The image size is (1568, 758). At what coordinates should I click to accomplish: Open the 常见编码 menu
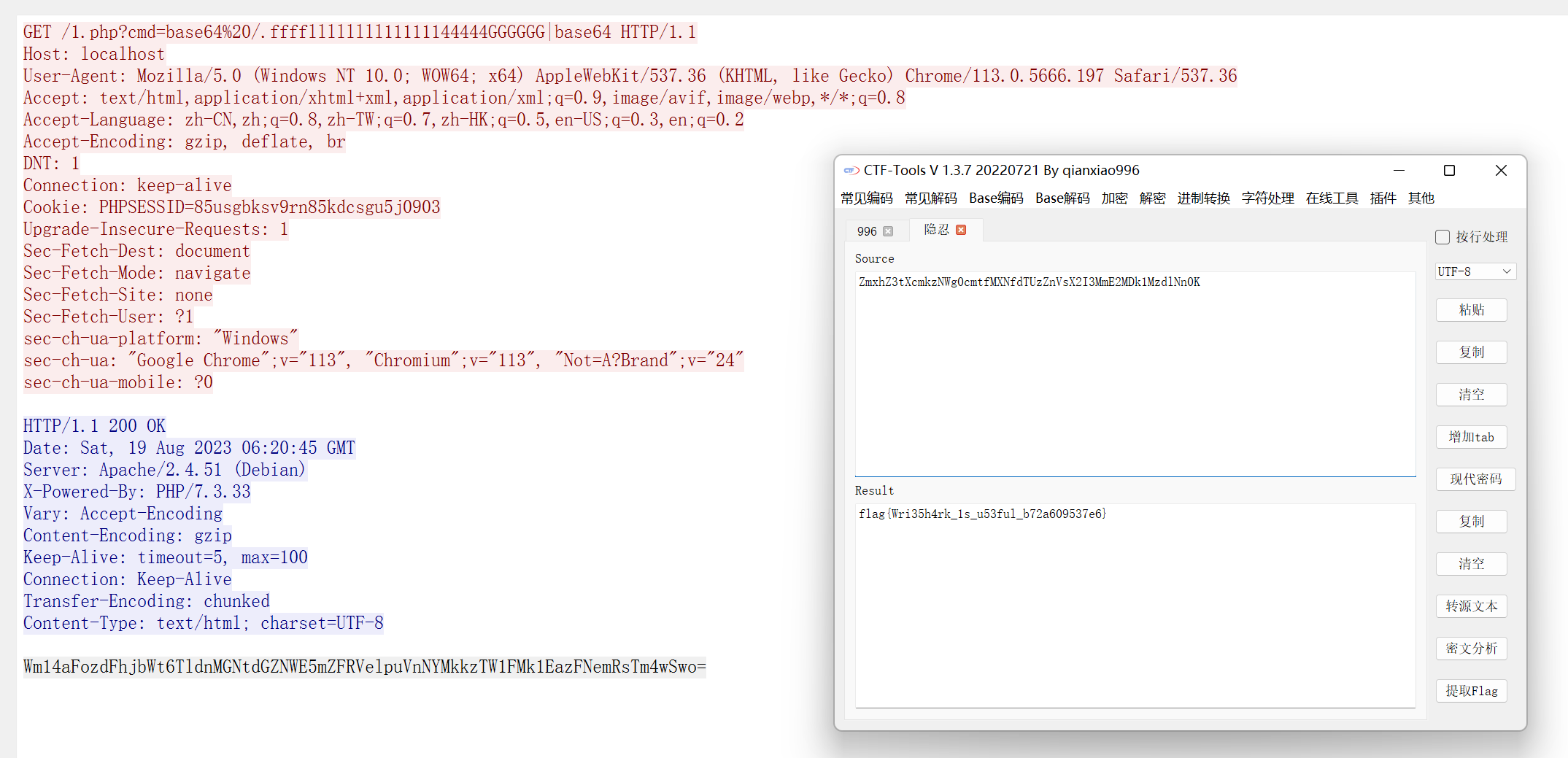pyautogui.click(x=867, y=198)
